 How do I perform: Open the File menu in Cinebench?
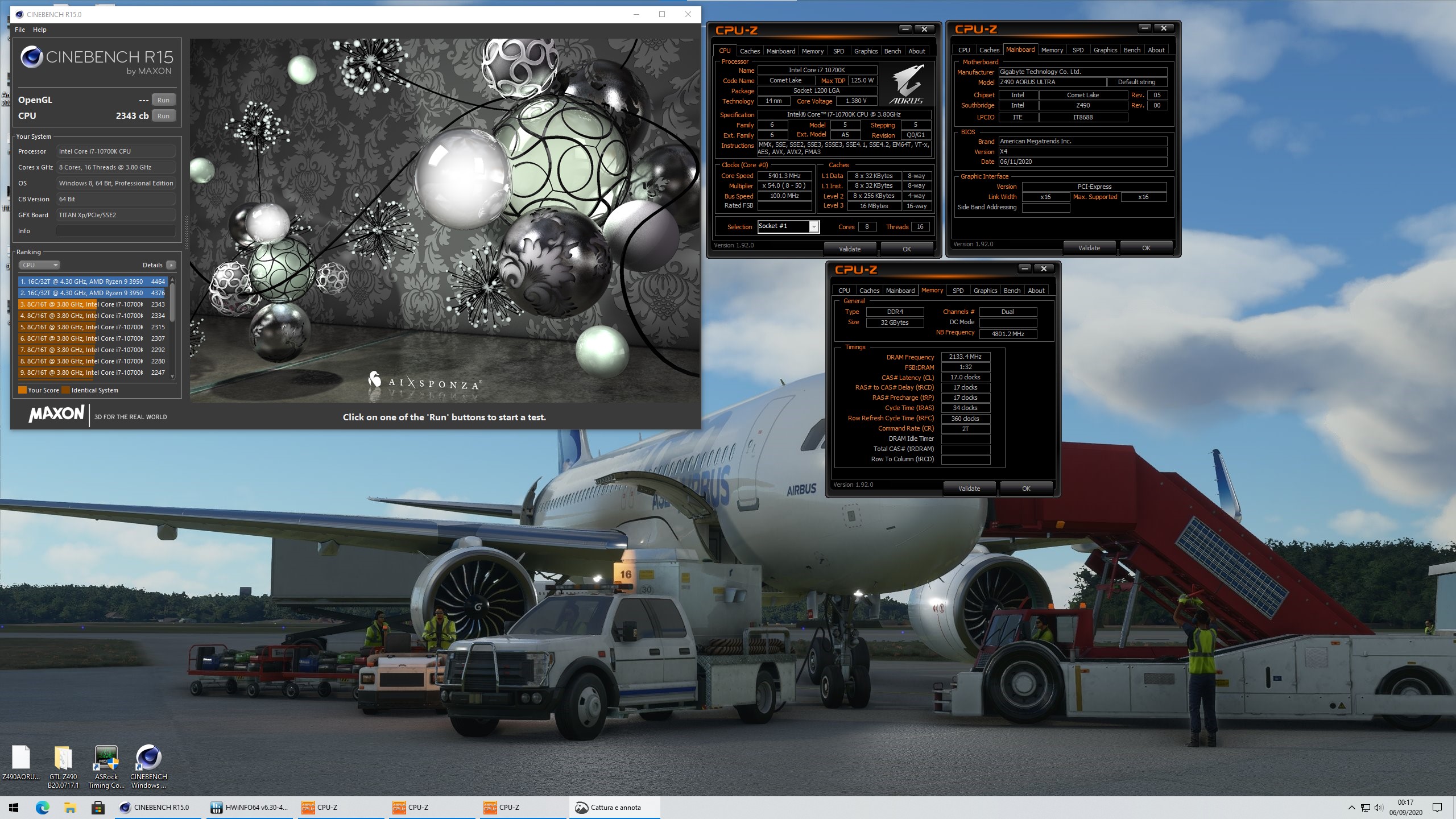click(20, 30)
